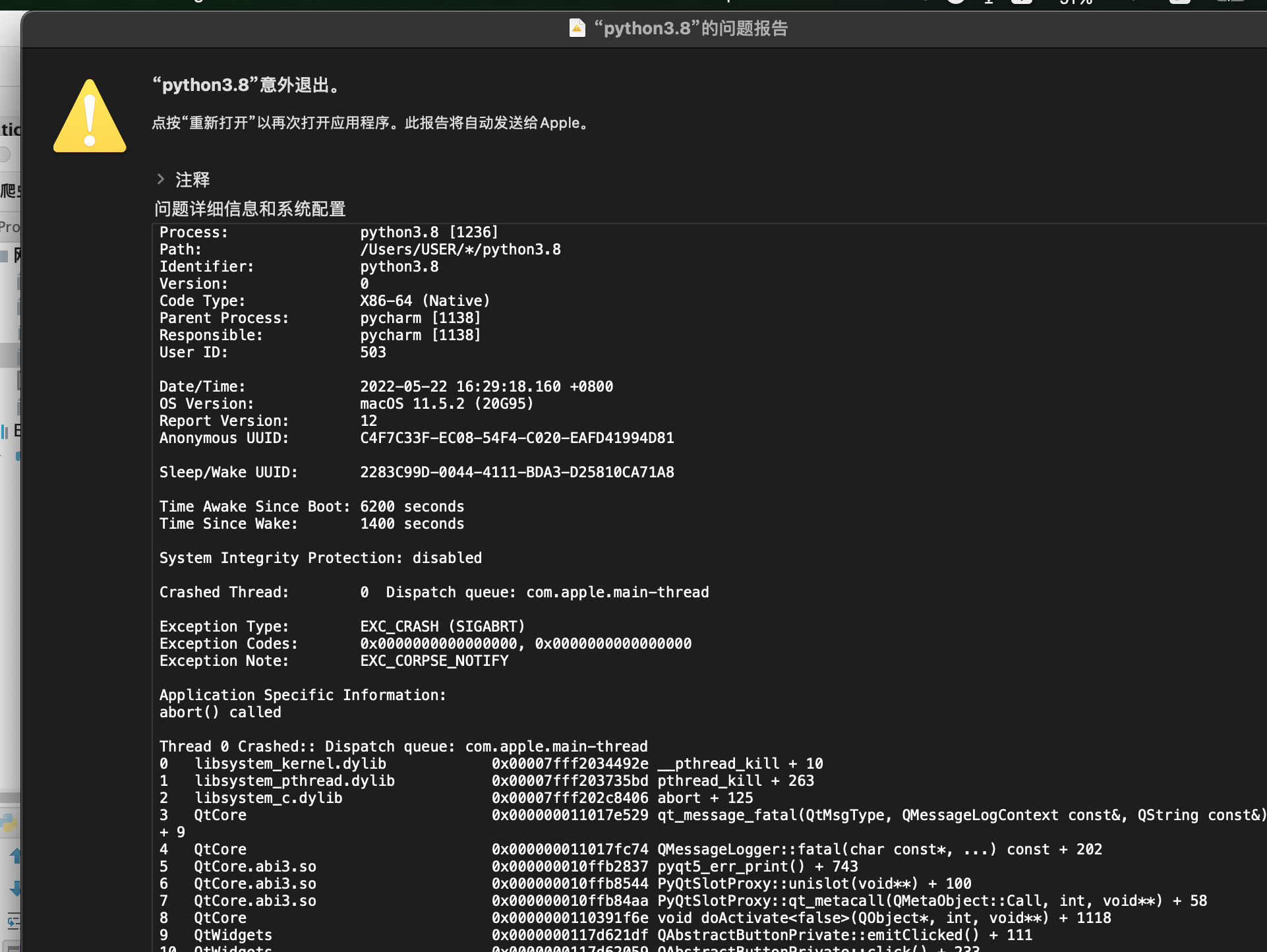Click the blue up arrow in PyCharm sidebar

click(x=15, y=856)
